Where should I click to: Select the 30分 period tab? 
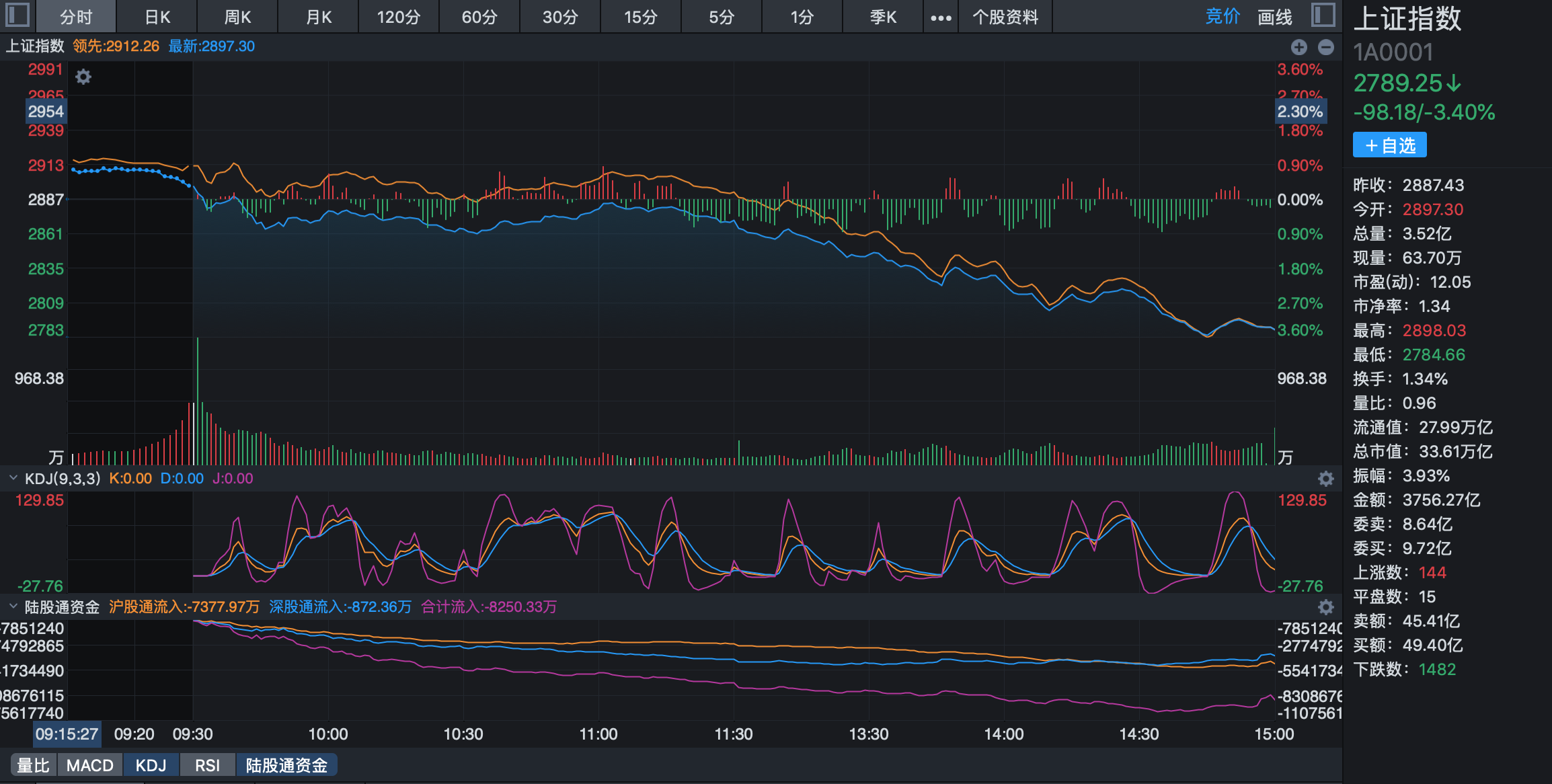click(x=560, y=17)
